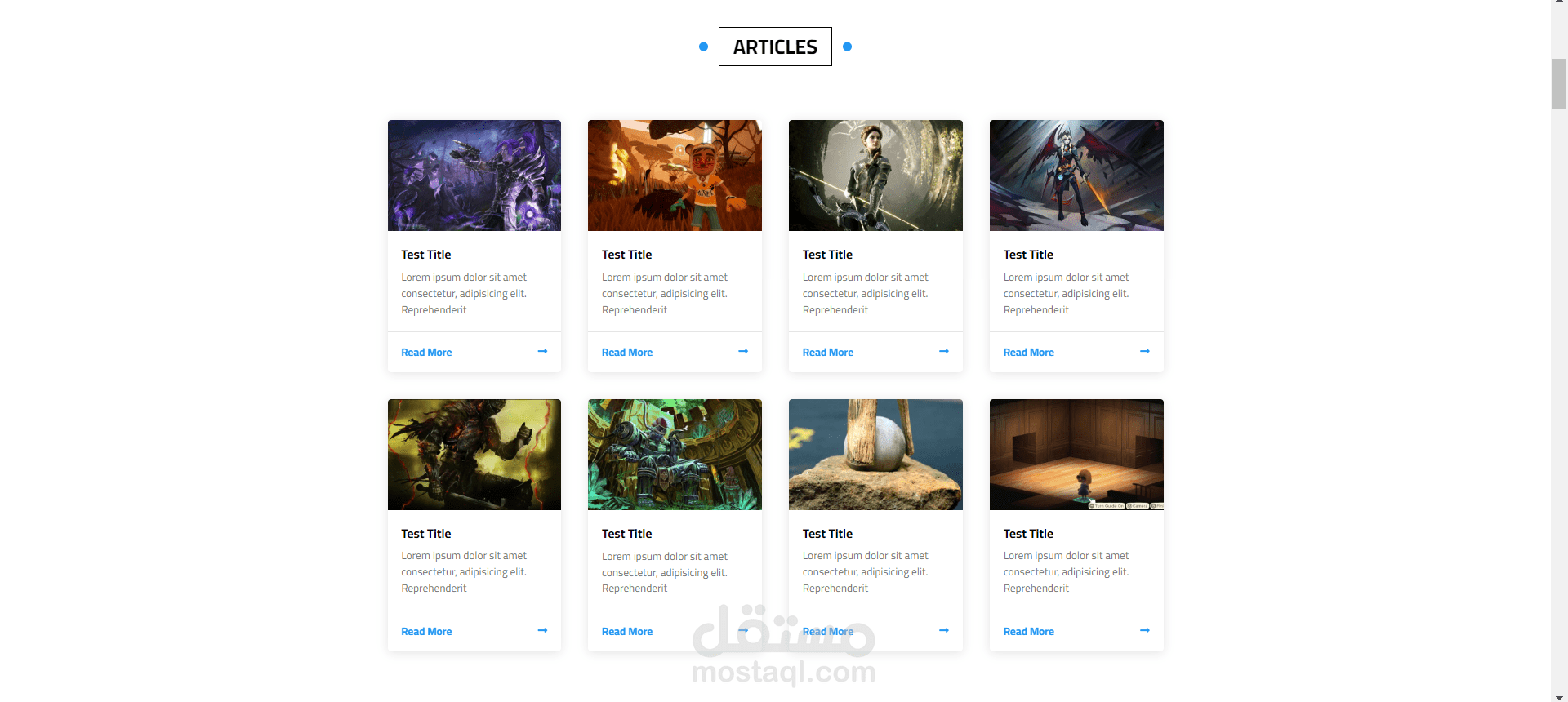Select the green stone statue thumbnail
Image resolution: width=1568 pixels, height=702 pixels.
pyautogui.click(x=675, y=455)
